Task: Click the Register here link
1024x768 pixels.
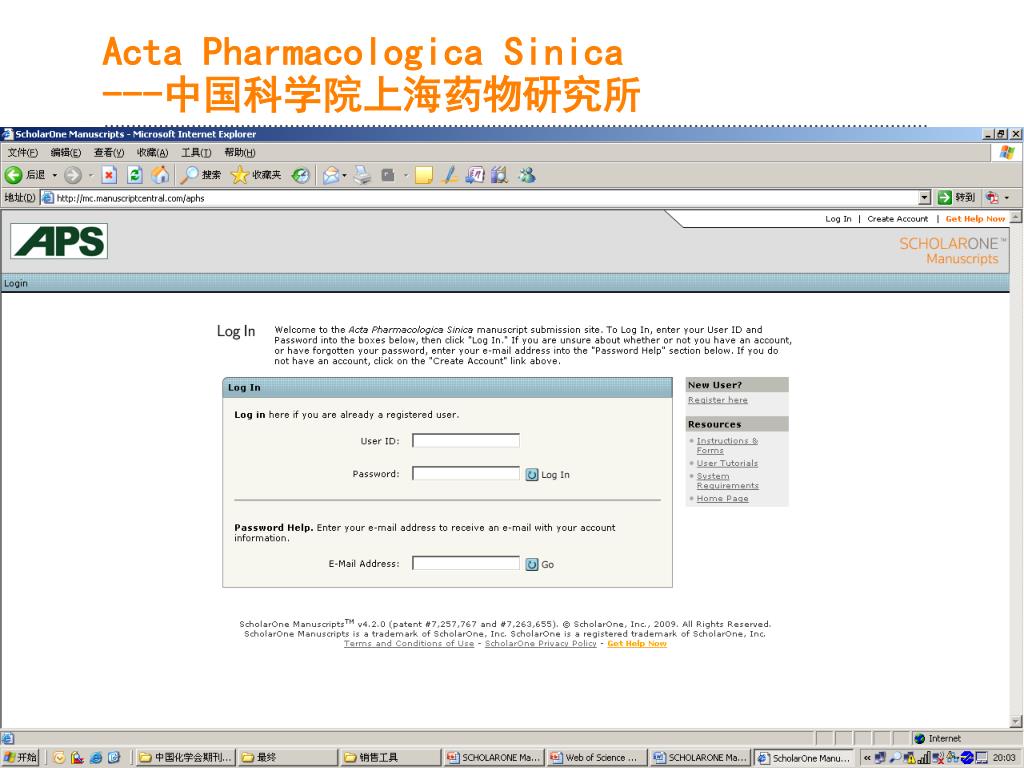Action: 718,400
